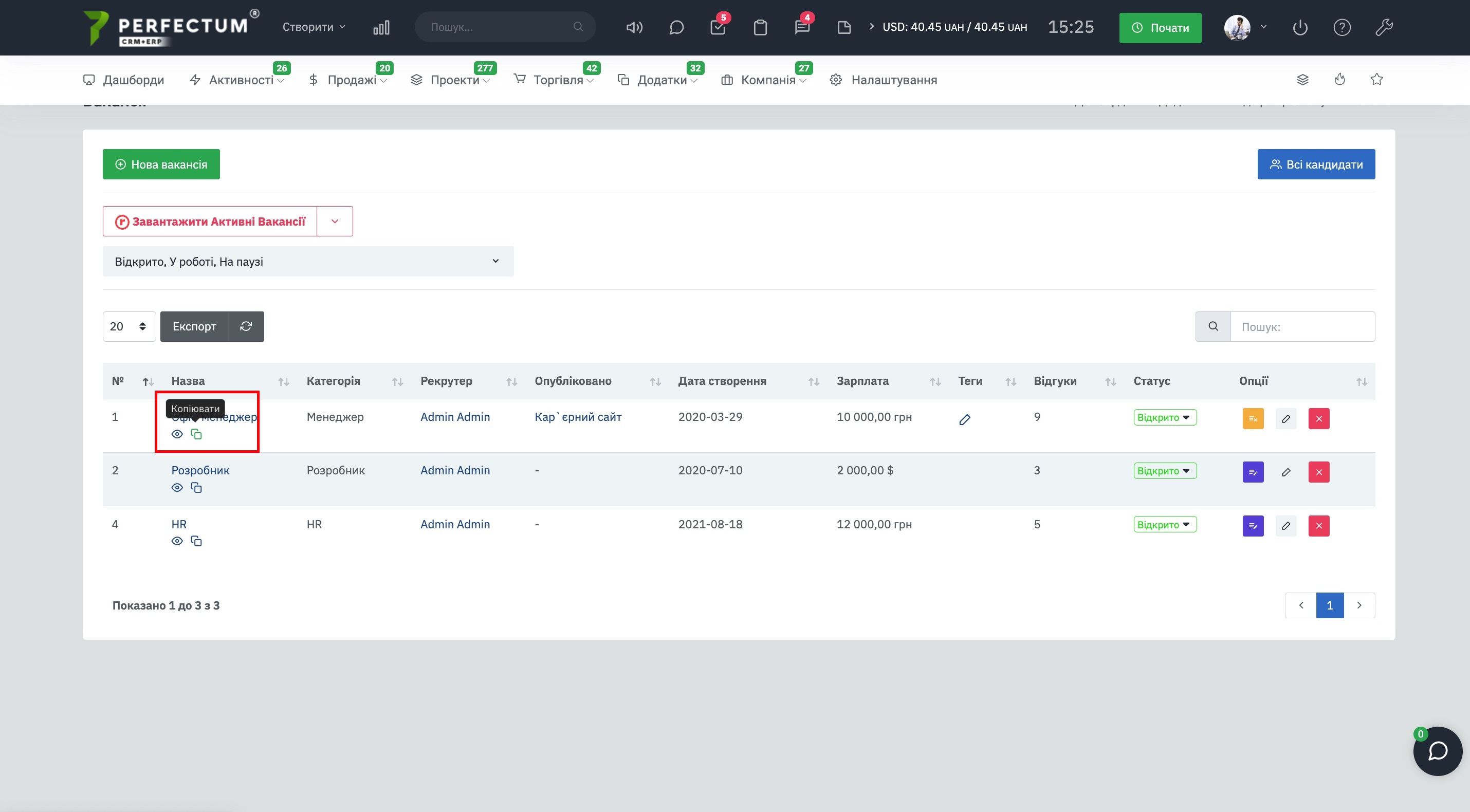Sort table by Зарплата column

point(935,381)
